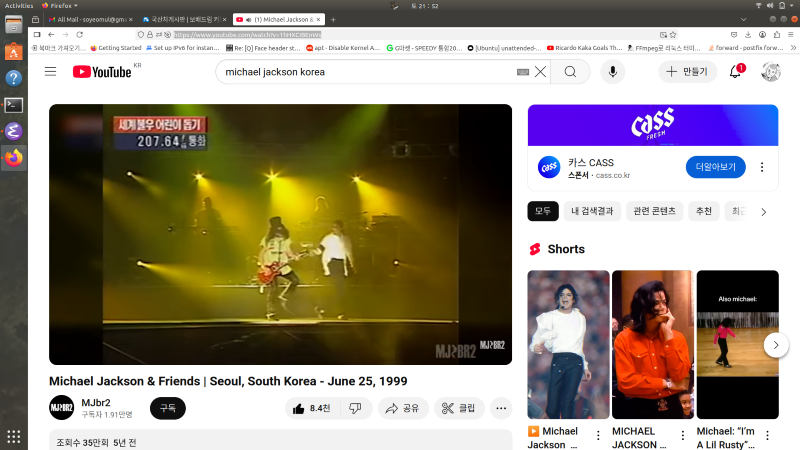Go to the YouTube home logo
This screenshot has width=800, height=450.
[x=102, y=72]
